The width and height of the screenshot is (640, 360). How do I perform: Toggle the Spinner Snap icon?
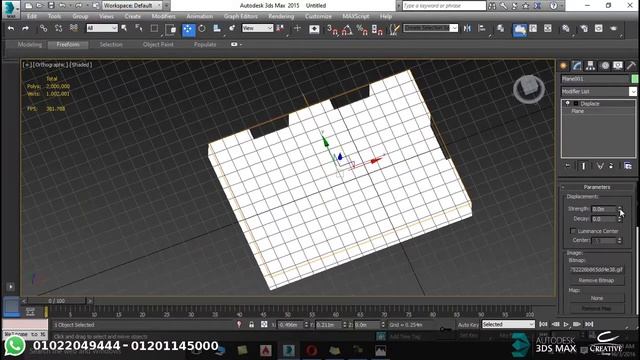coord(377,29)
